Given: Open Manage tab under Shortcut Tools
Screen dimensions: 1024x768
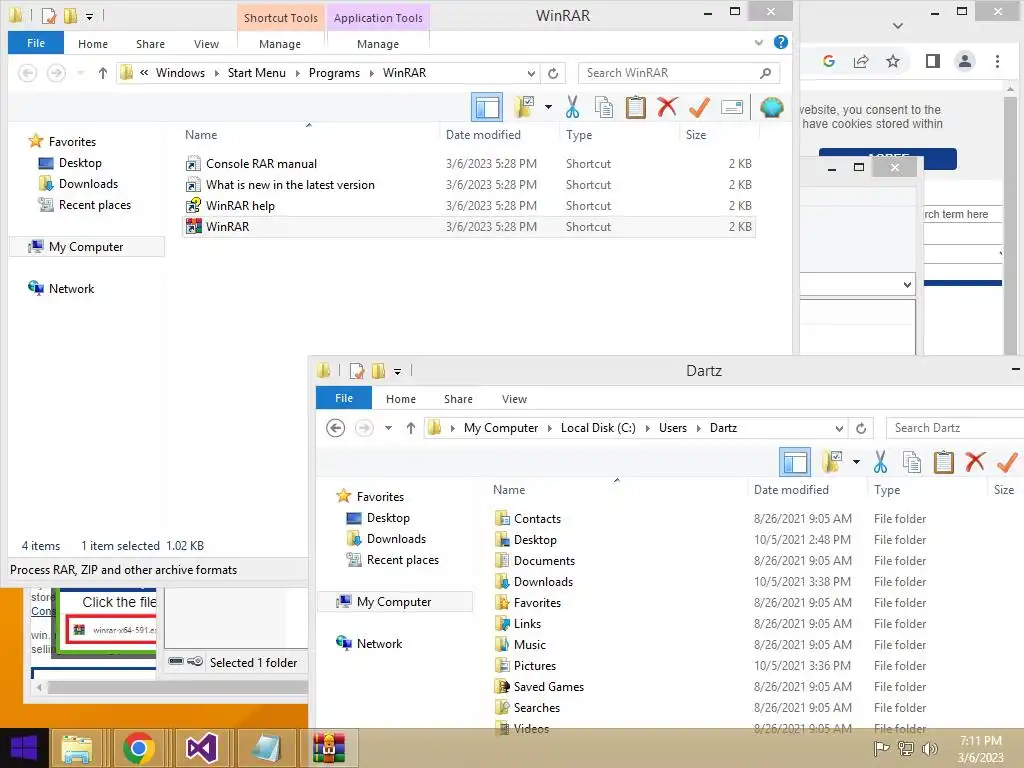Looking at the screenshot, I should coord(280,44).
